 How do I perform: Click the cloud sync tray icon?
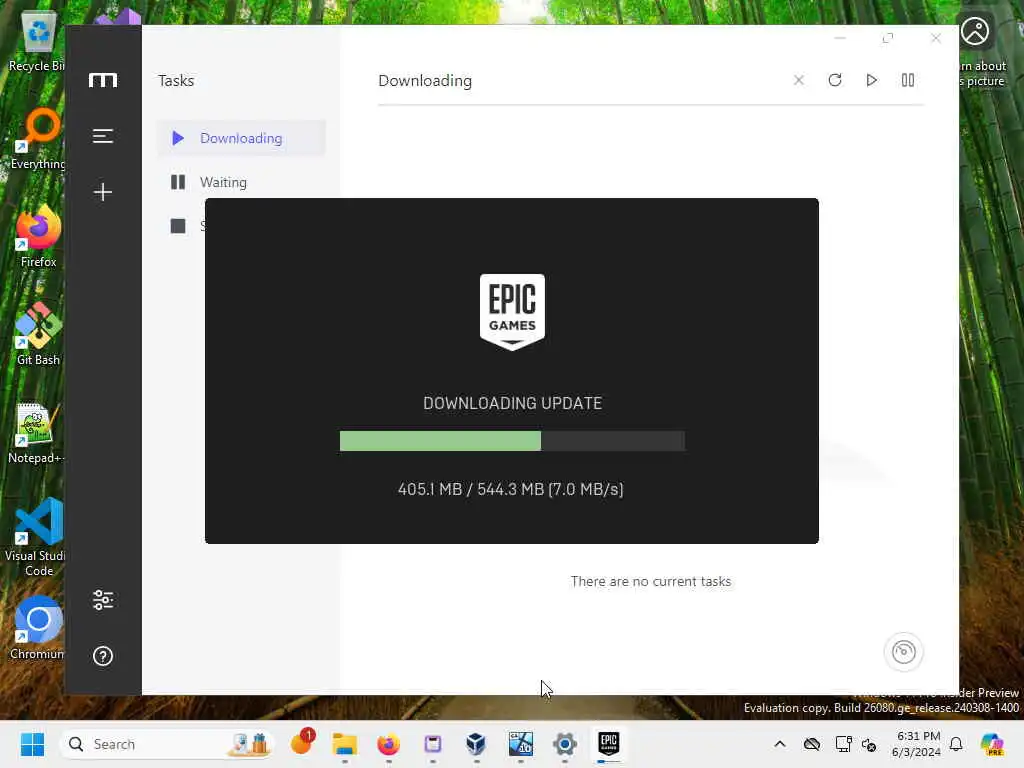(x=812, y=744)
